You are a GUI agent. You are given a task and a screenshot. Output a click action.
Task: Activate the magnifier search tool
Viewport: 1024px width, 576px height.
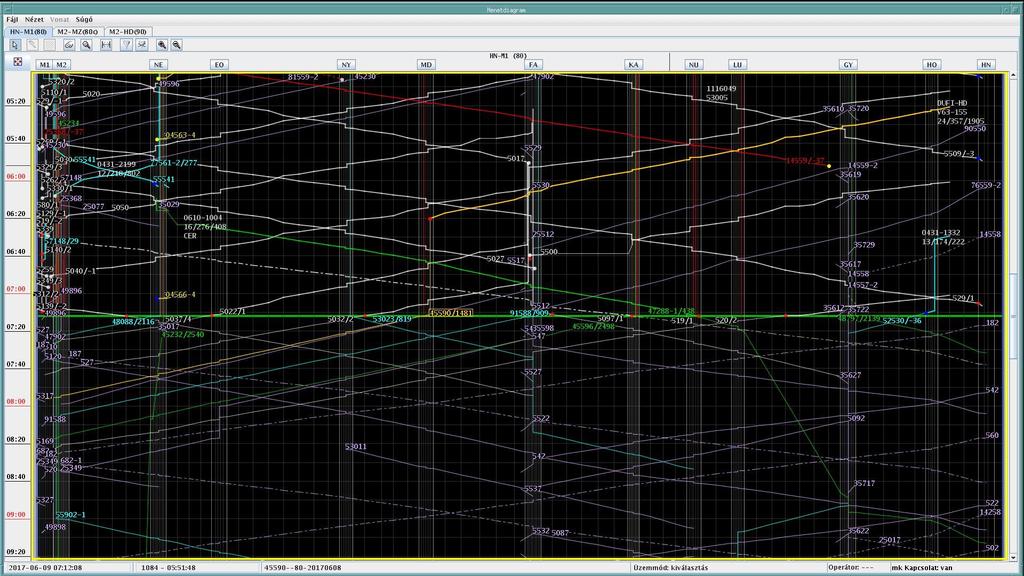pyautogui.click(x=86, y=44)
